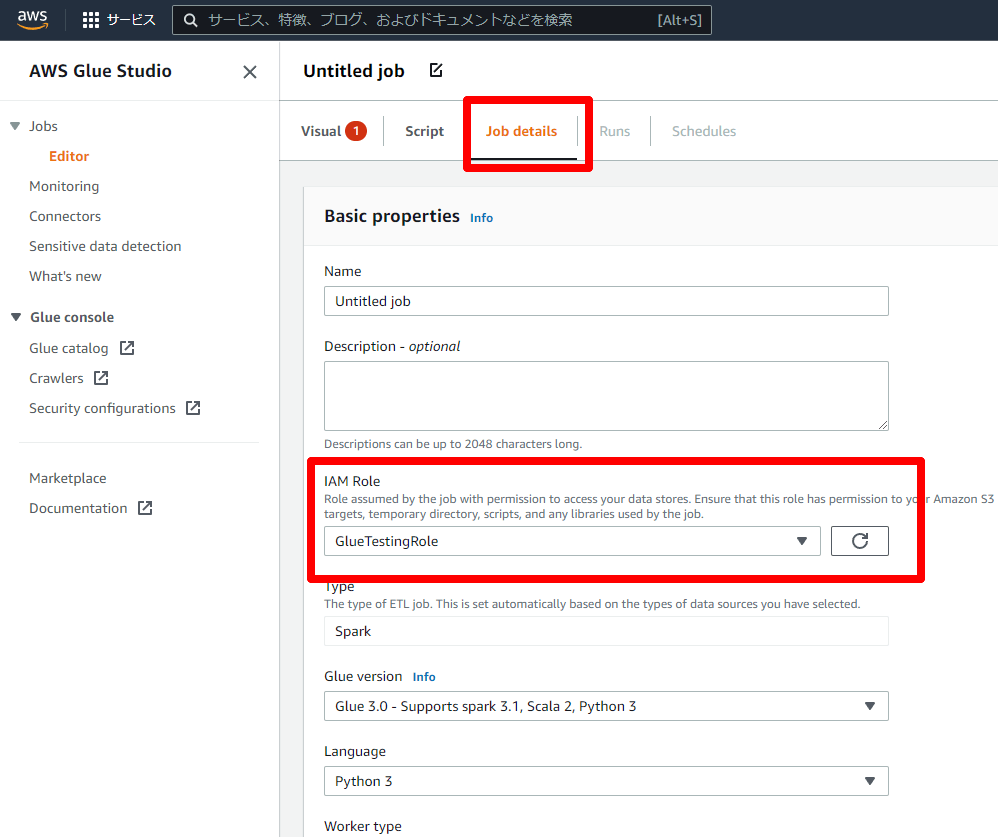Close the AWS Glue Studio sidebar
Image resolution: width=998 pixels, height=837 pixels.
(x=250, y=72)
